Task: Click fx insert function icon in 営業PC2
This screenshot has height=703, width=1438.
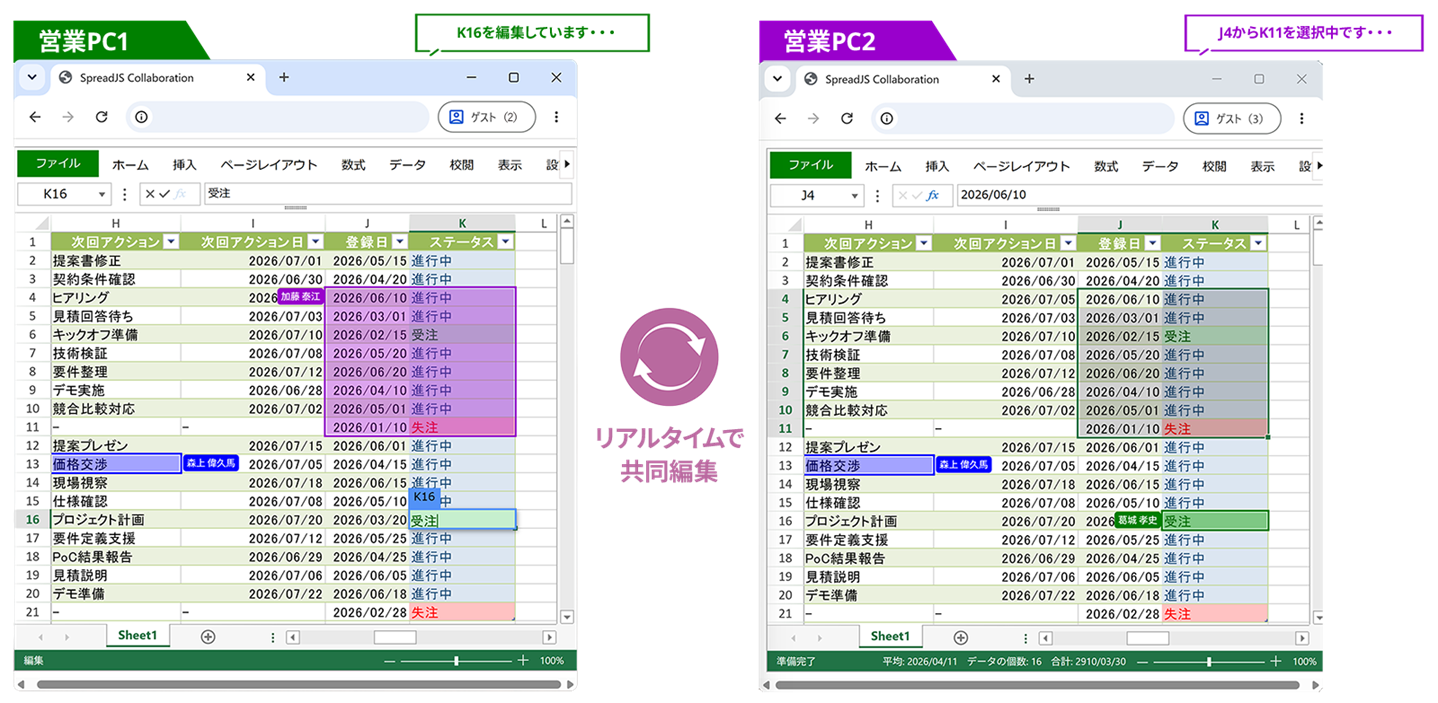Action: 932,195
